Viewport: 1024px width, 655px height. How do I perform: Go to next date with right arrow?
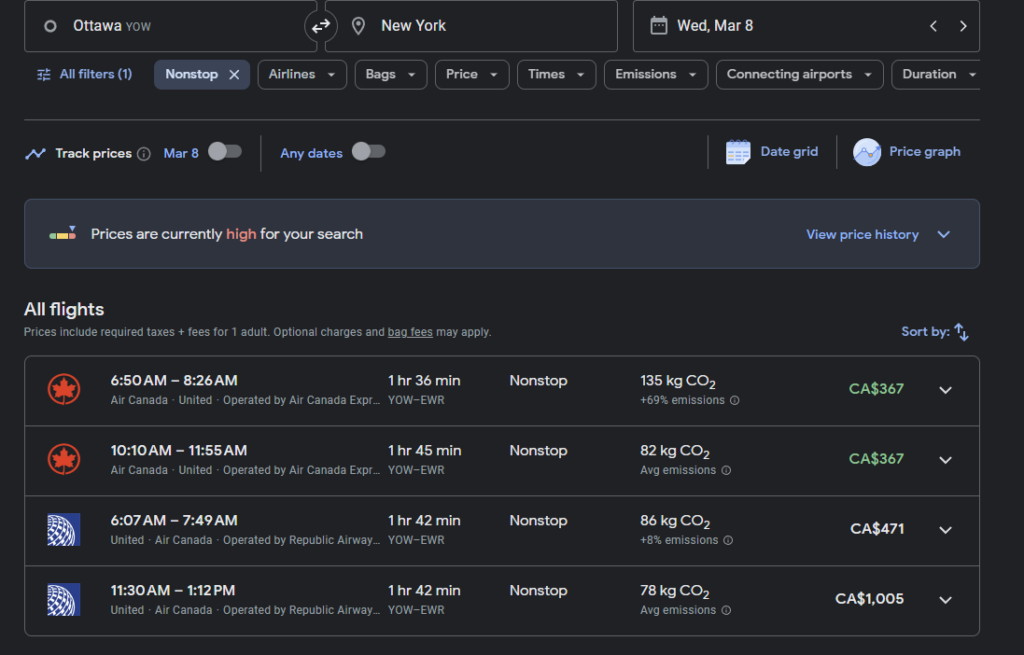(x=963, y=26)
